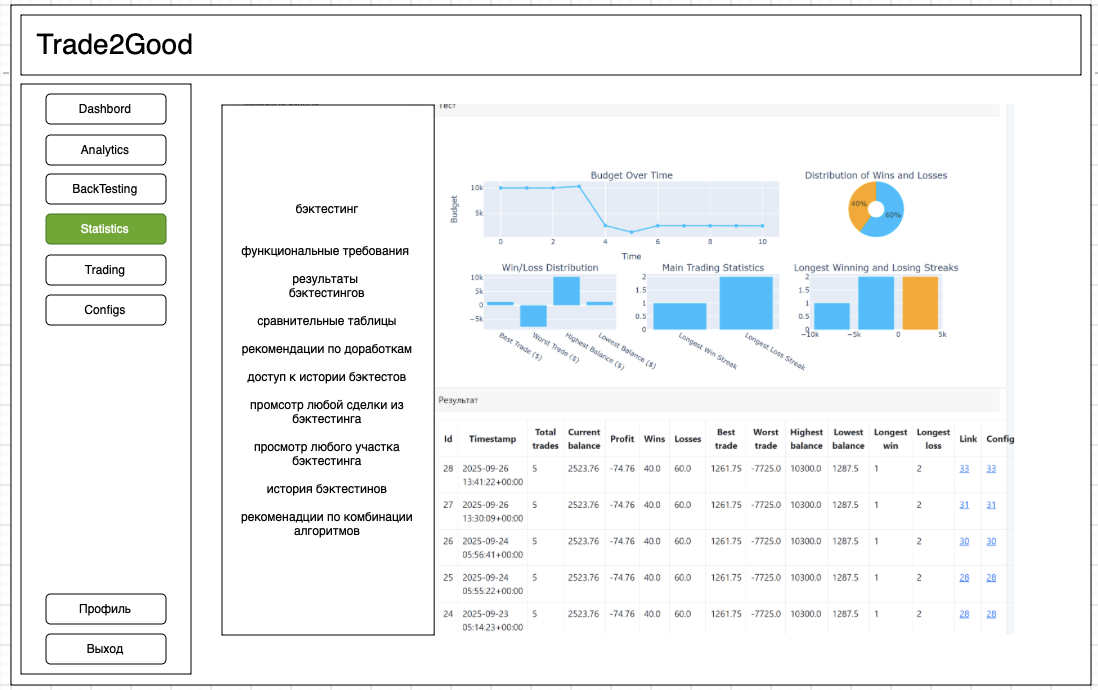This screenshot has width=1098, height=690.
Task: Click the Profit column header
Action: click(x=622, y=439)
